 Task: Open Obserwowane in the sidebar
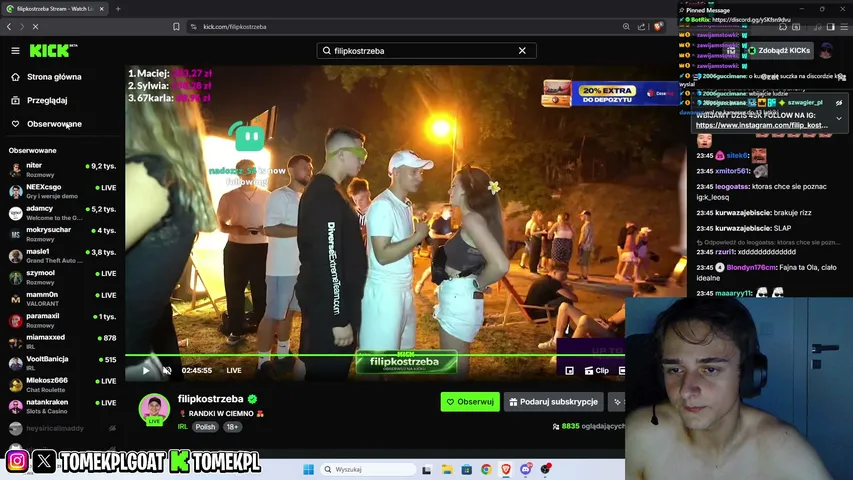(x=54, y=124)
